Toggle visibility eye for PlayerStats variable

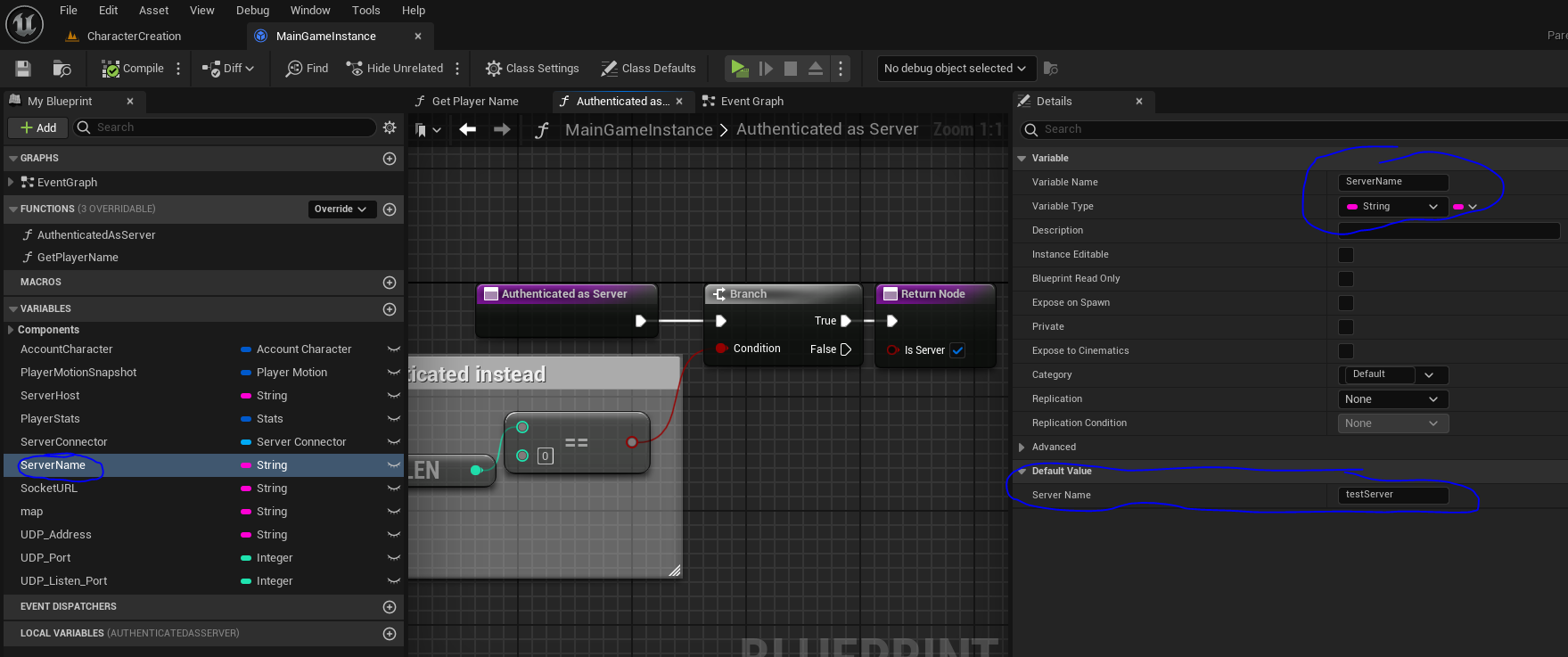point(394,419)
